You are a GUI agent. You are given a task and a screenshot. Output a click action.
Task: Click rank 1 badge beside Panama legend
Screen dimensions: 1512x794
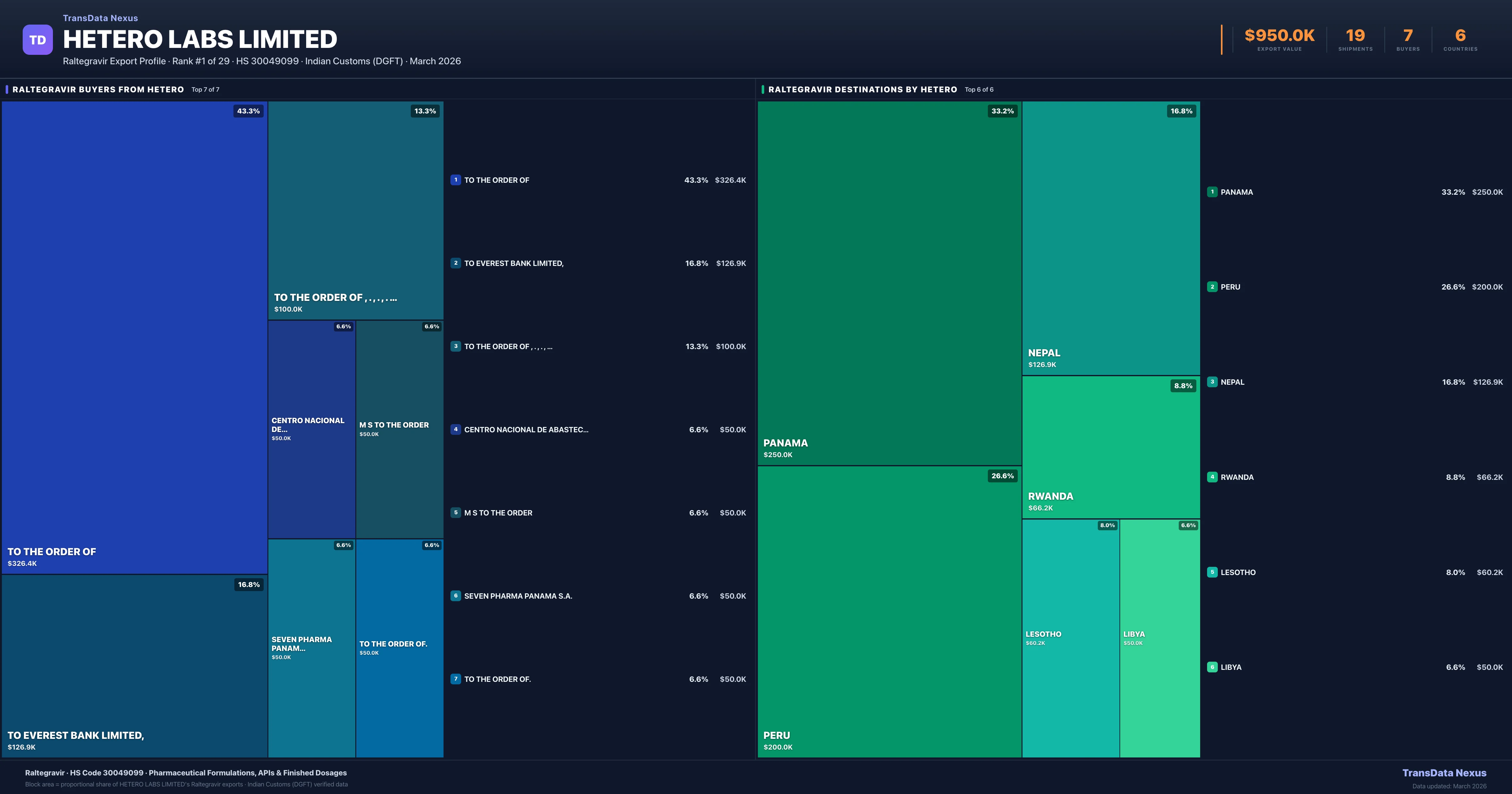coord(1212,192)
